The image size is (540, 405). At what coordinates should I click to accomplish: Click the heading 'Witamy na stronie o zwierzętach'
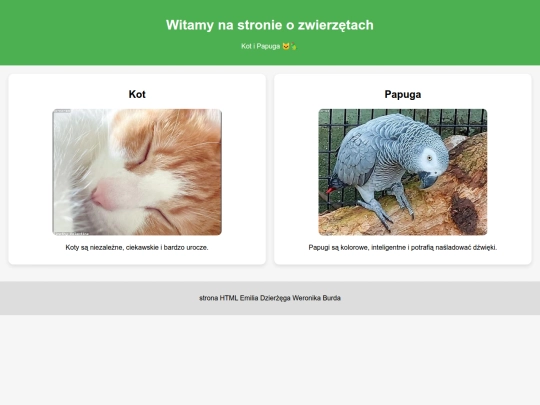[x=270, y=25]
